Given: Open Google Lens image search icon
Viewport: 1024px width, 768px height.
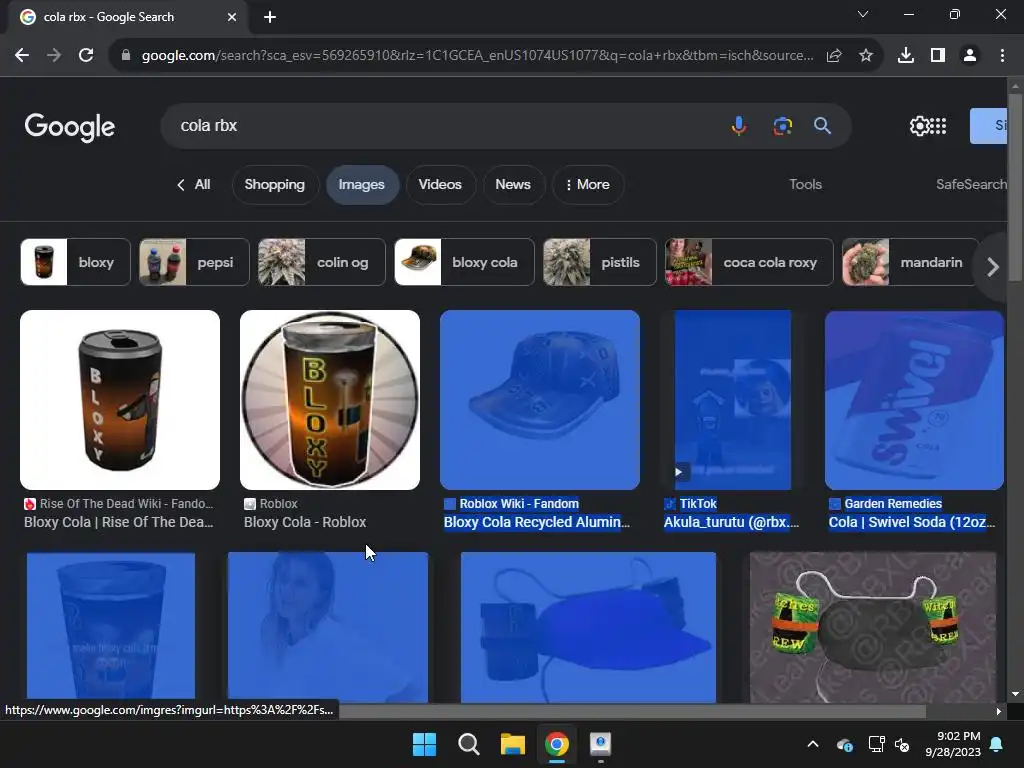Looking at the screenshot, I should click(x=782, y=125).
